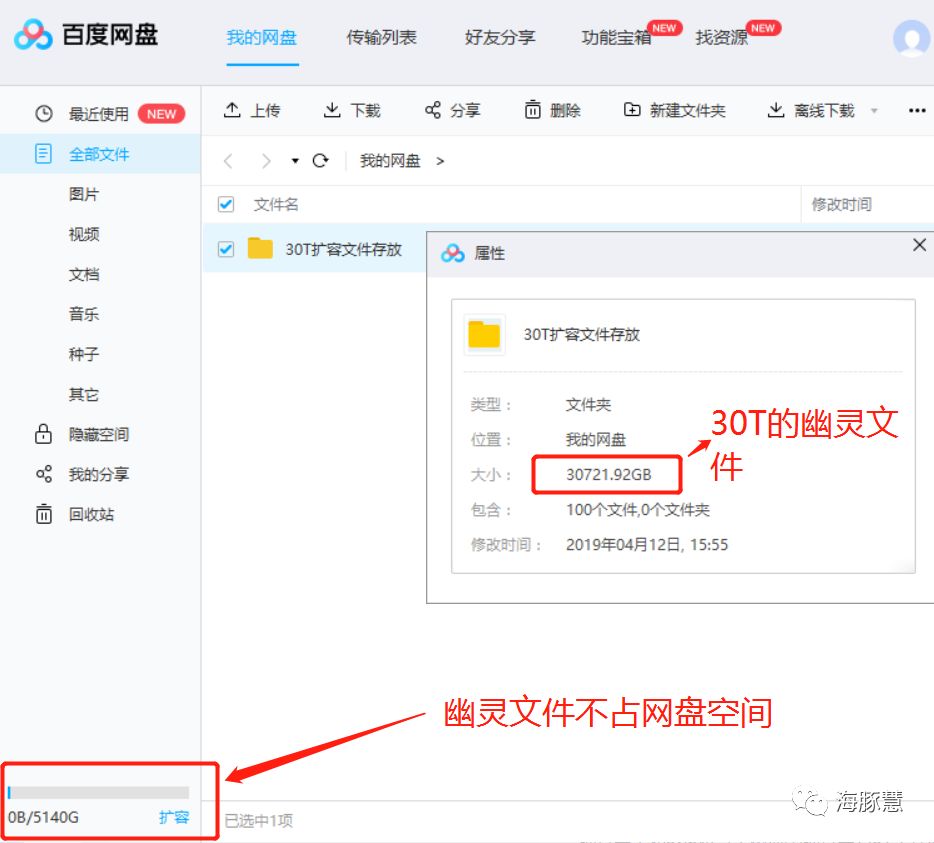This screenshot has width=934, height=843.
Task: Sort by the 修改时间 column header
Action: pyautogui.click(x=842, y=204)
